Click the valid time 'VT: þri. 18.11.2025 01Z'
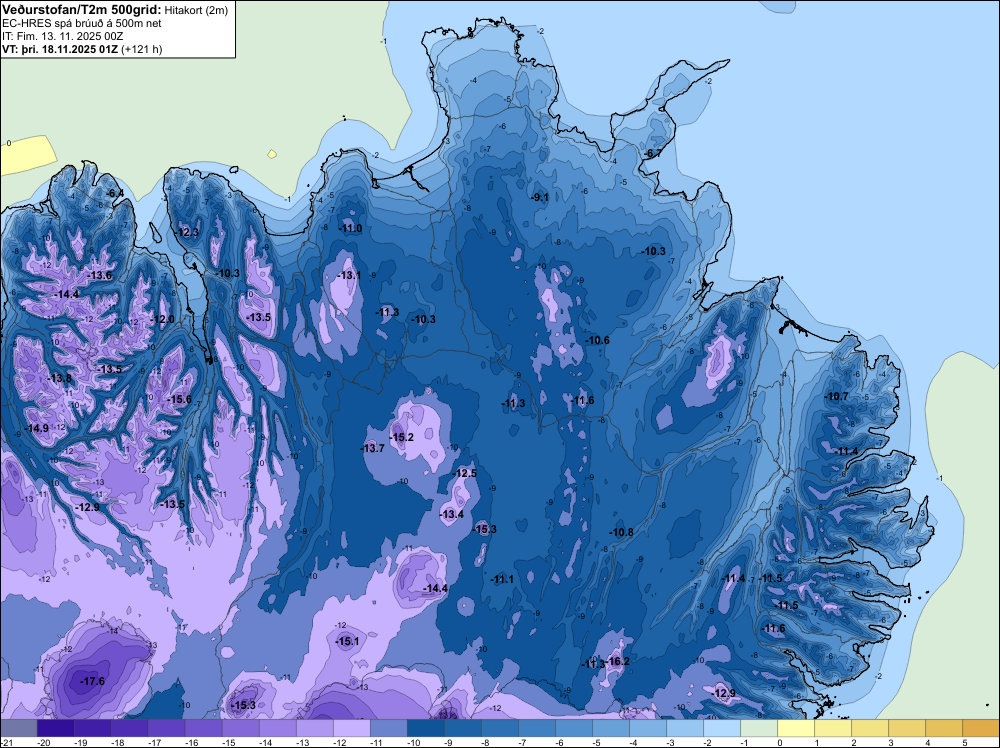Viewport: 1000px width, 748px height. pos(60,49)
